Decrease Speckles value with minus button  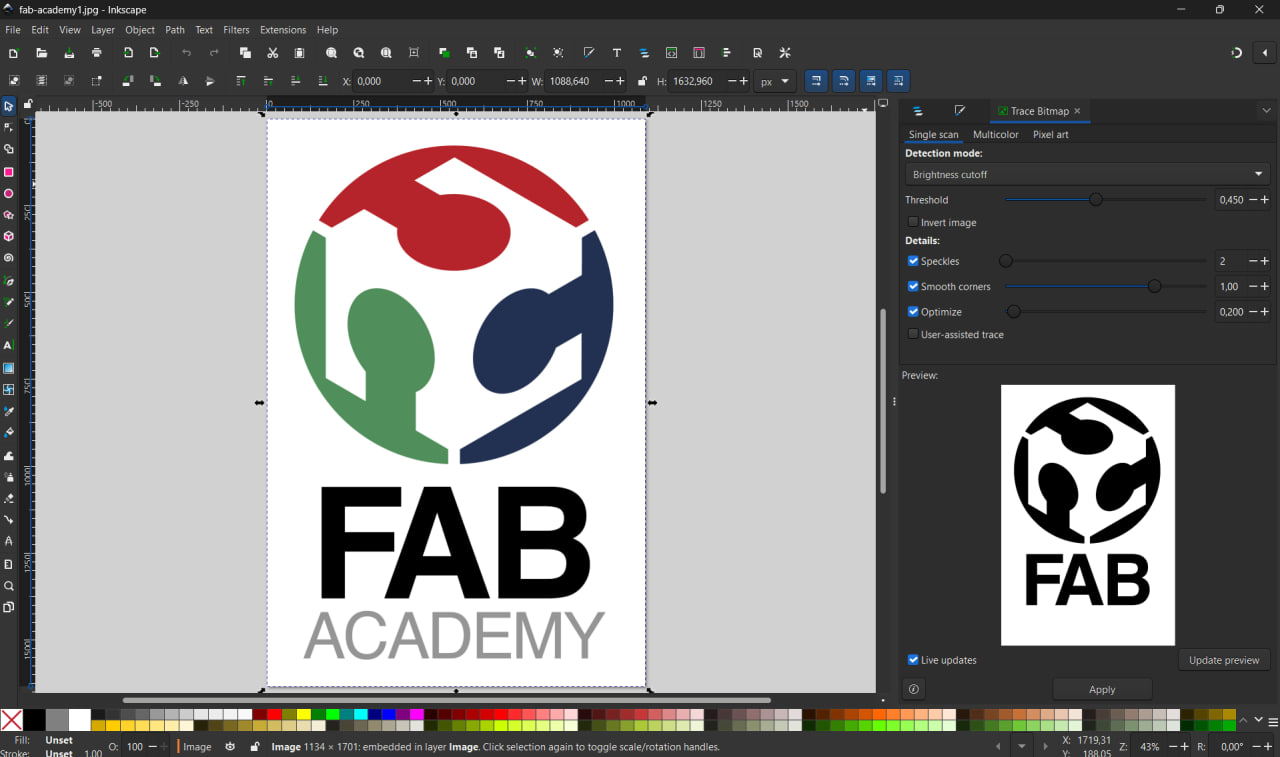[x=1253, y=261]
